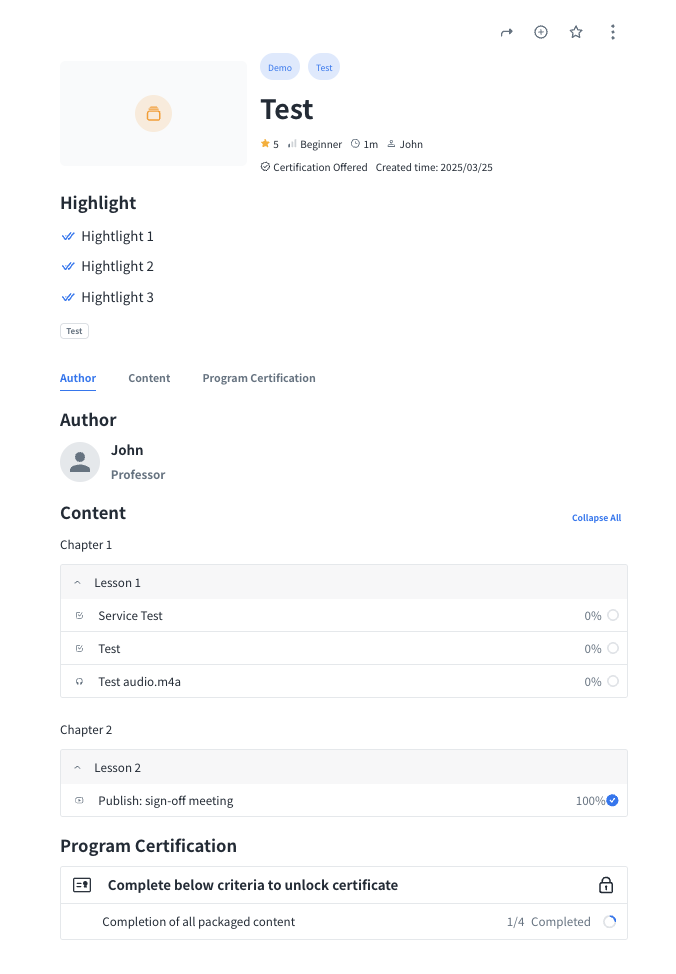
Task: Click the course thumbnail image
Action: (153, 114)
